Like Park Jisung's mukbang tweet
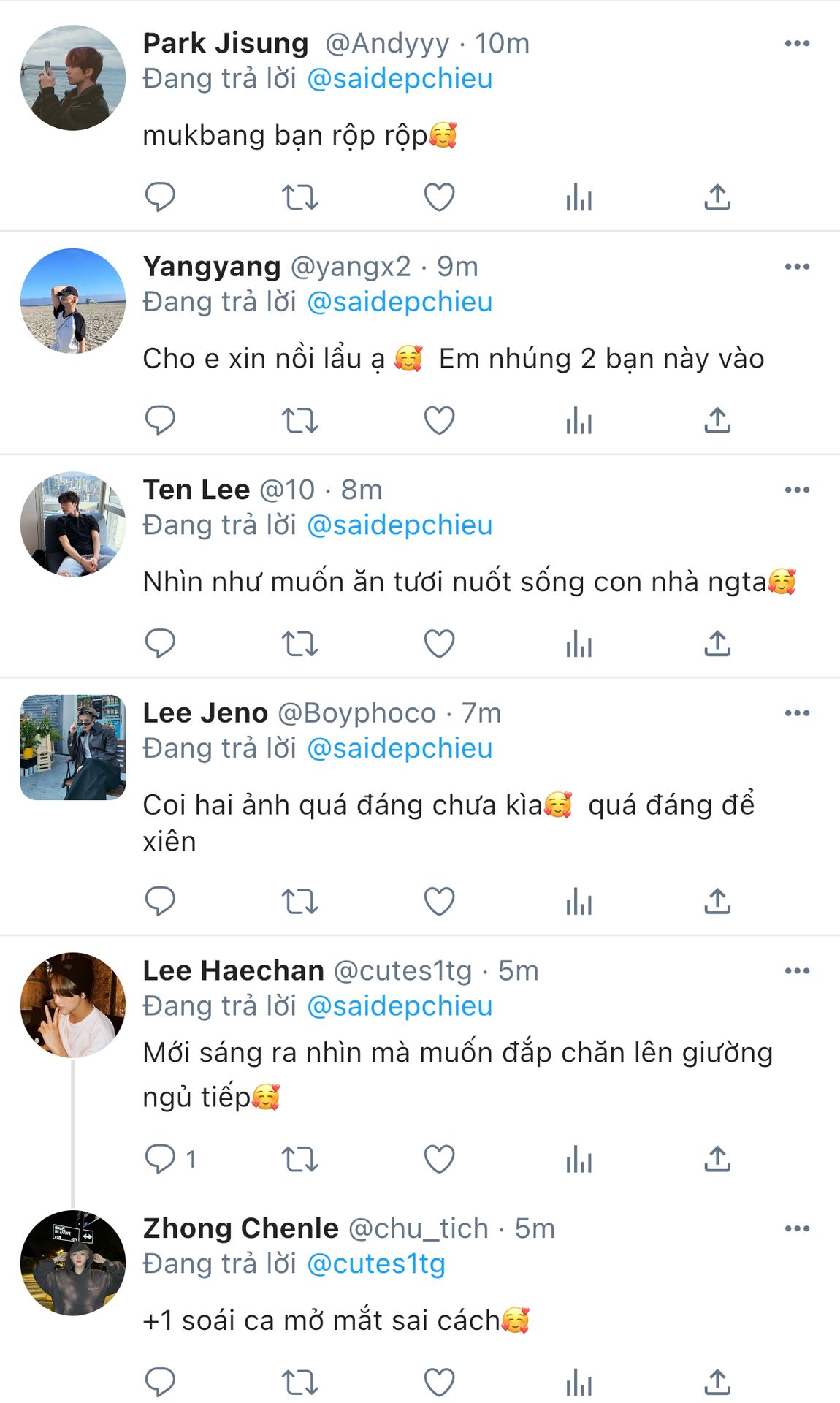The image size is (840, 1403). (x=439, y=197)
